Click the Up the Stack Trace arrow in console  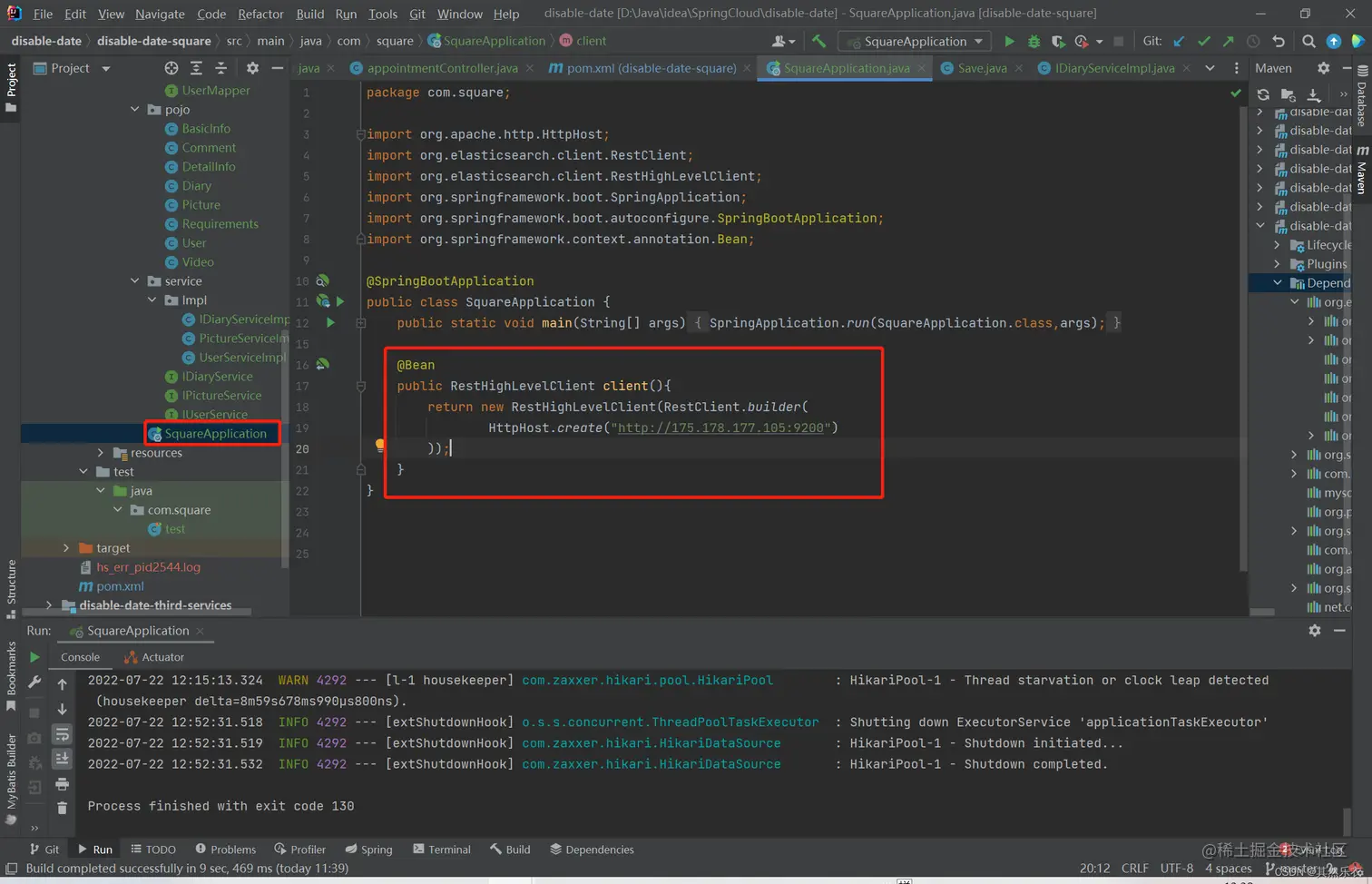point(62,684)
